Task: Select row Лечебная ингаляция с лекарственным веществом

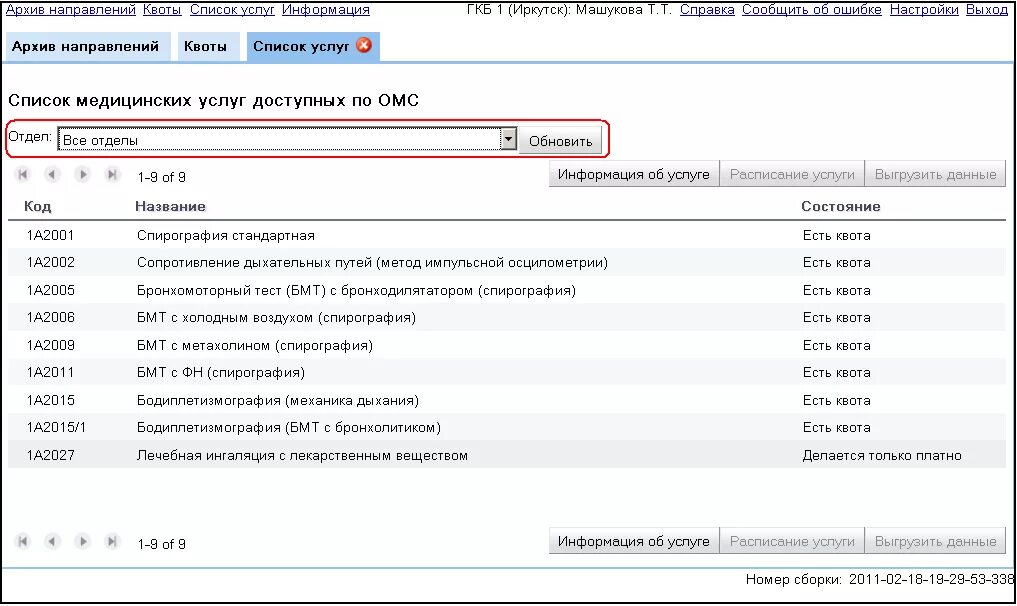Action: pos(507,455)
